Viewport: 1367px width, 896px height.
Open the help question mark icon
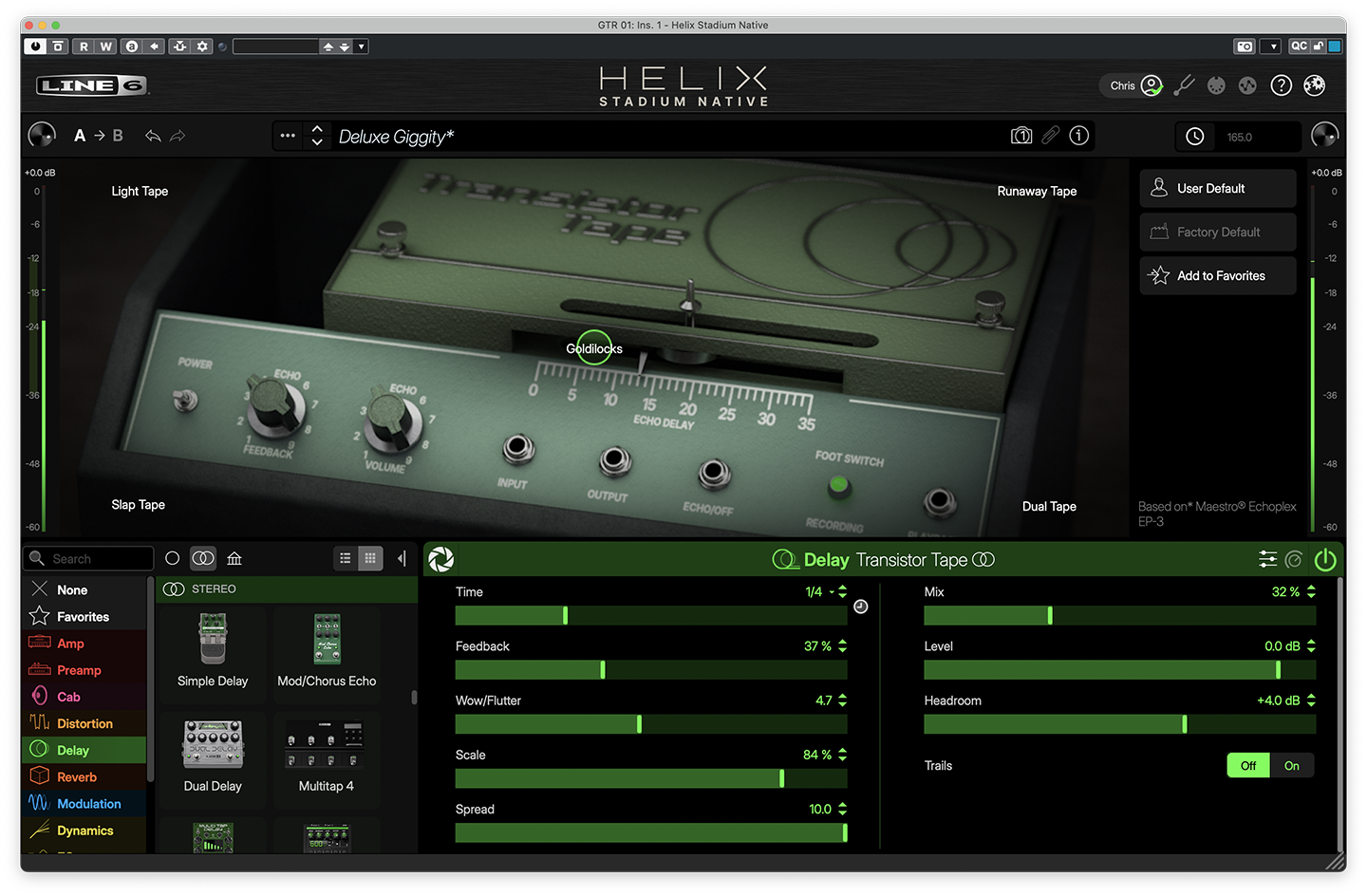1281,85
